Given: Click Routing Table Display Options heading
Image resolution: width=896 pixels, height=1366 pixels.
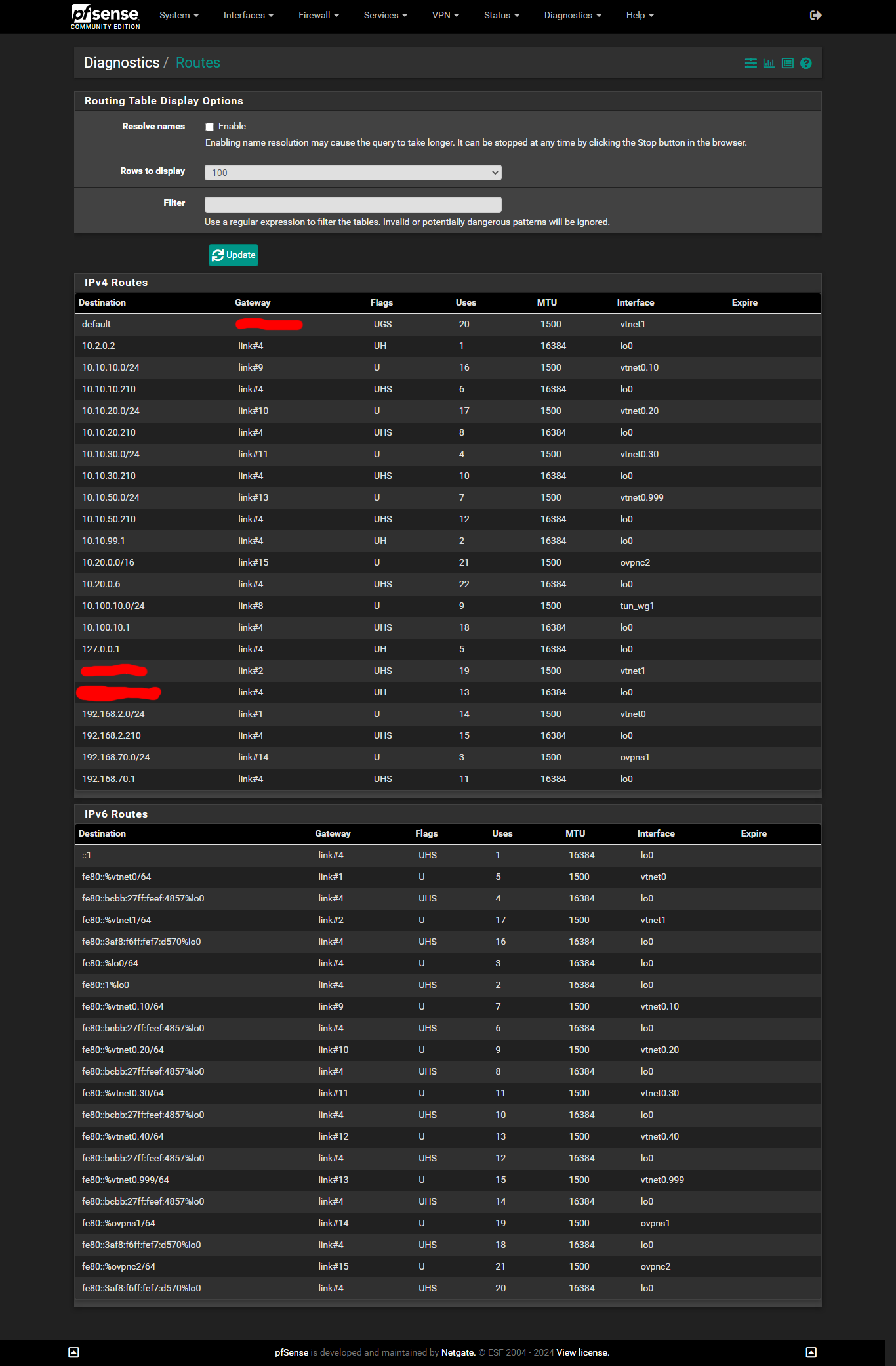Looking at the screenshot, I should point(164,101).
